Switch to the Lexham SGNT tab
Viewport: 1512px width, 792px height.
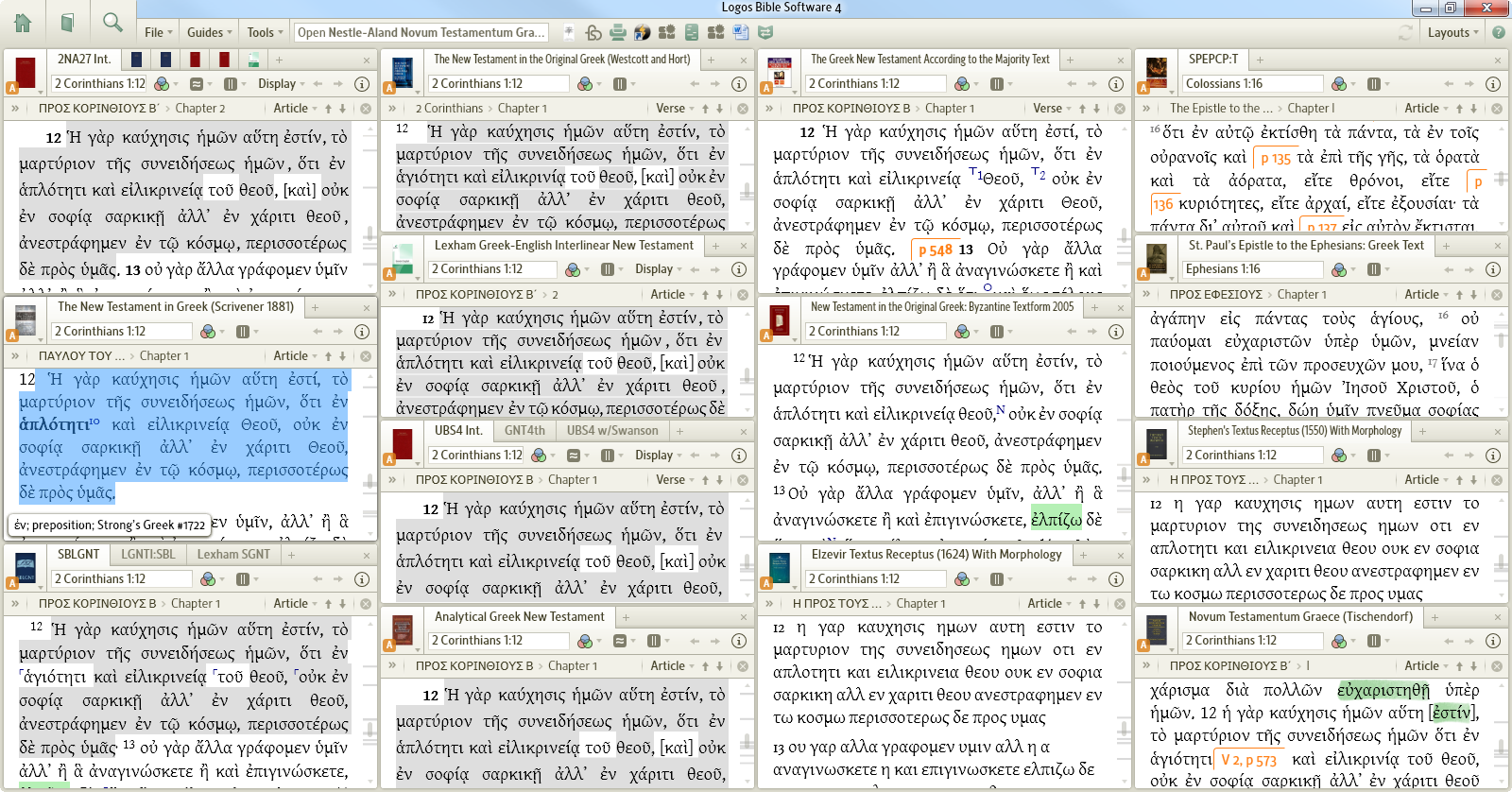click(233, 554)
